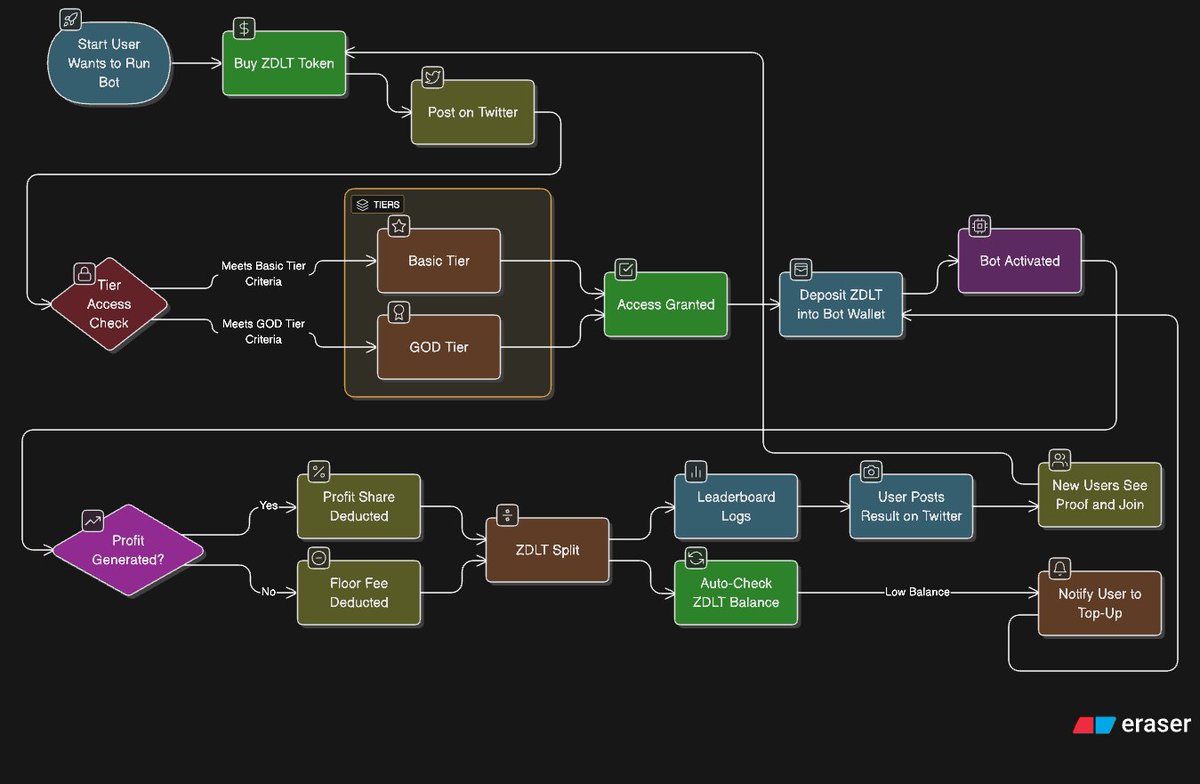Select the Basic Tier node

coord(438,261)
